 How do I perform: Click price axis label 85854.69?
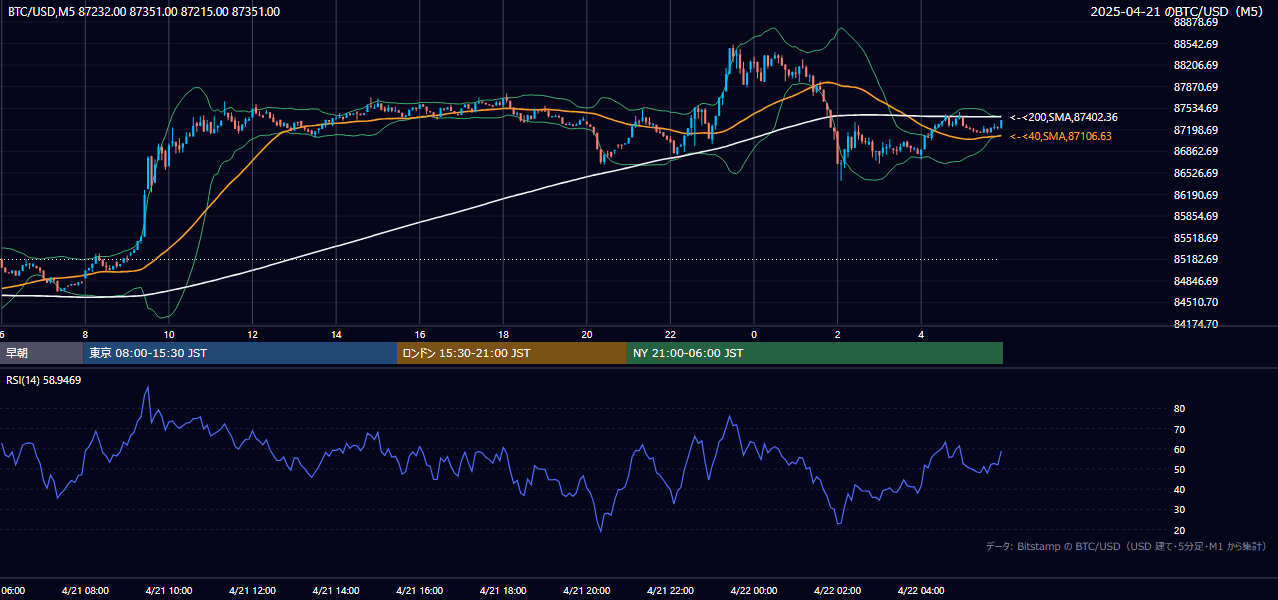tap(1196, 216)
